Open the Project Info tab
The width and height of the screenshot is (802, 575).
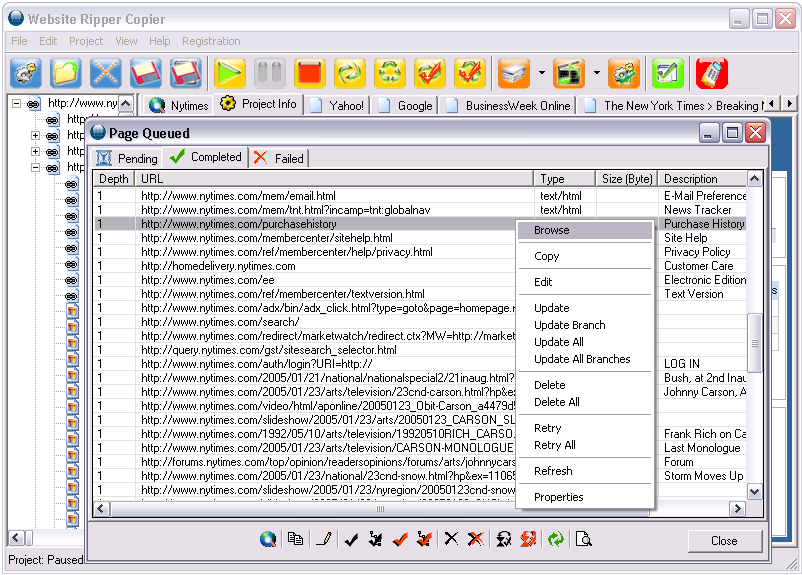(259, 104)
